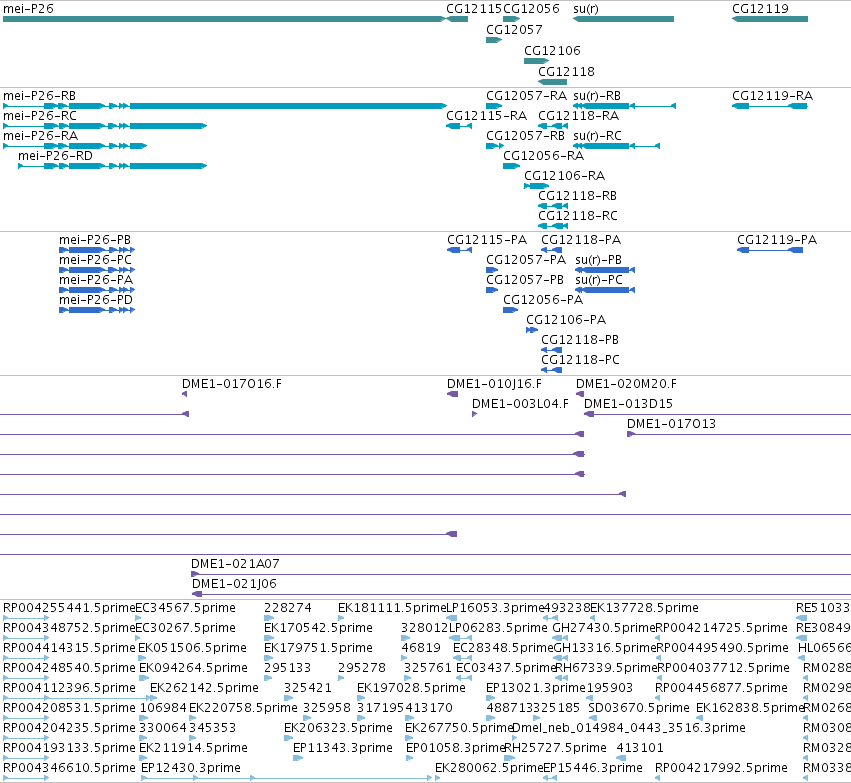Click protein CG12119-PA label
Image resolution: width=851 pixels, height=783 pixels.
coord(777,240)
